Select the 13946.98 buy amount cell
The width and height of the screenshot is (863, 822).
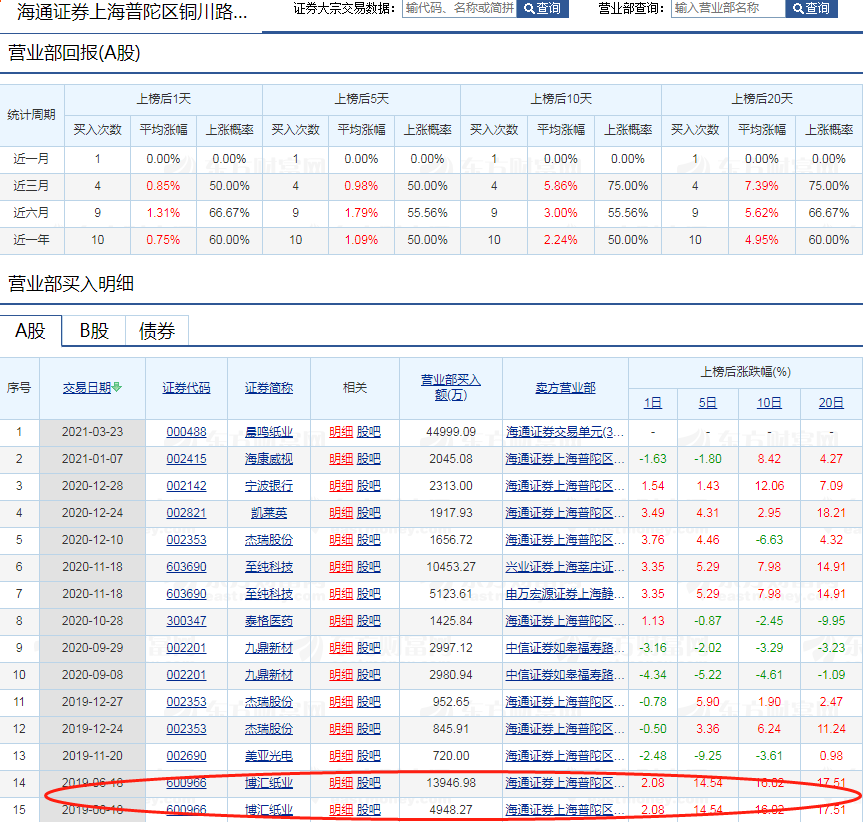tap(451, 782)
